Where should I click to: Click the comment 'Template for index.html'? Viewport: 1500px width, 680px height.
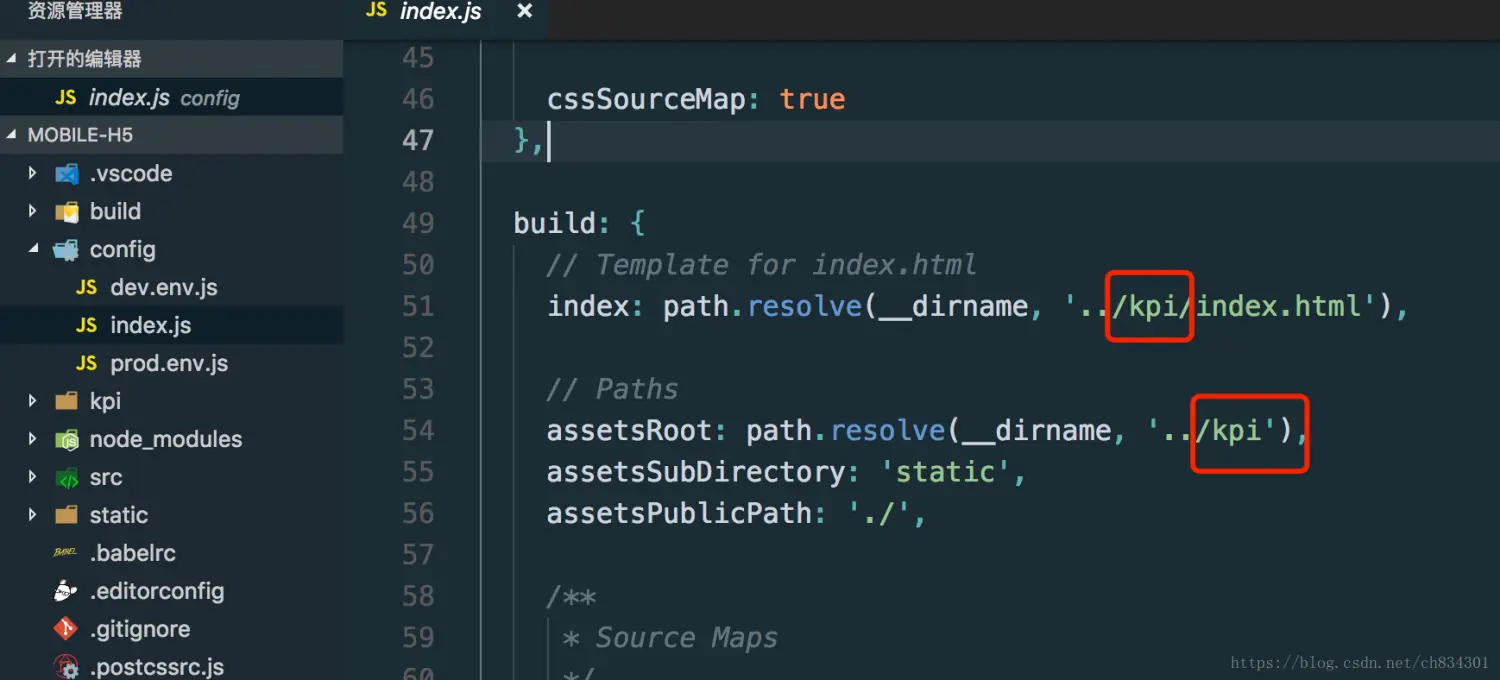[786, 265]
